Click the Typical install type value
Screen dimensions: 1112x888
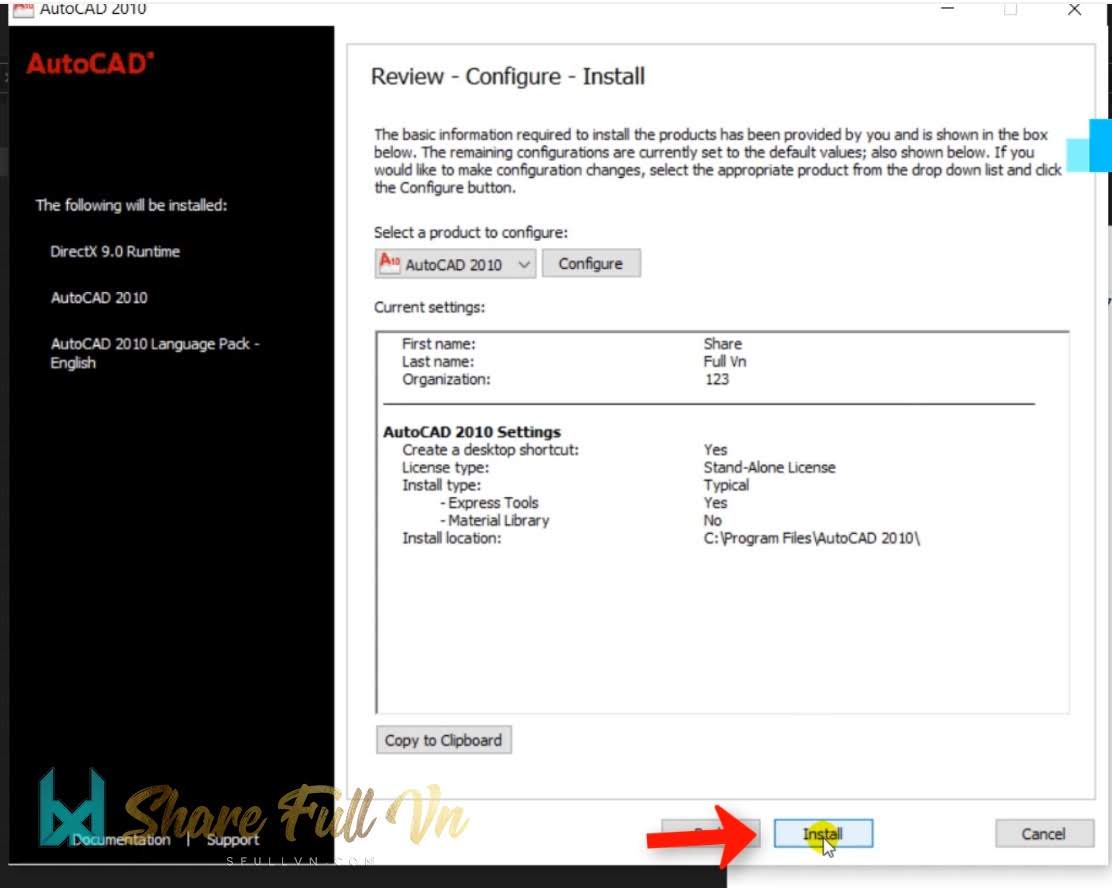[726, 485]
